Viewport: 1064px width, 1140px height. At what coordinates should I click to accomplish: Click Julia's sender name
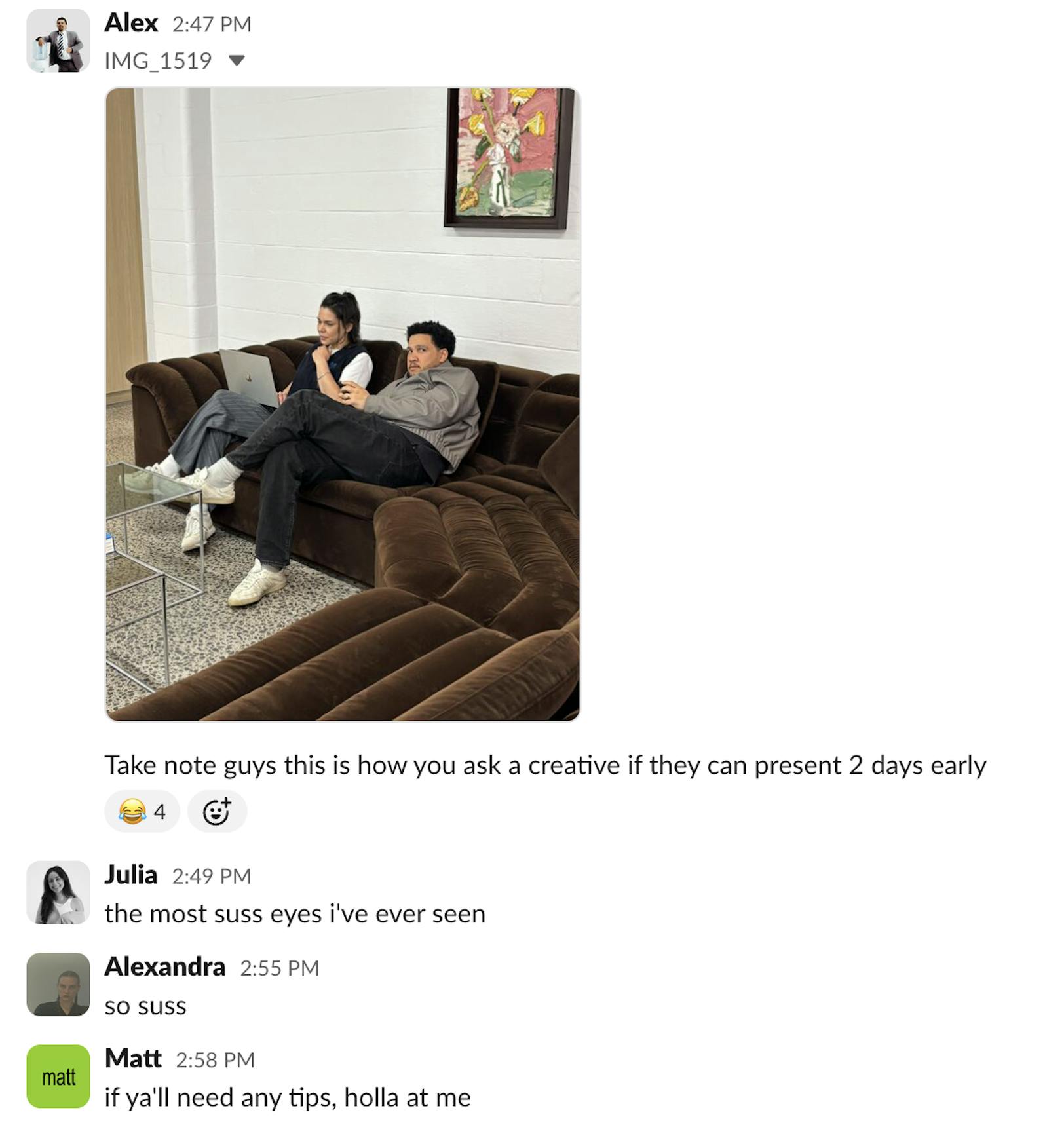click(x=131, y=875)
